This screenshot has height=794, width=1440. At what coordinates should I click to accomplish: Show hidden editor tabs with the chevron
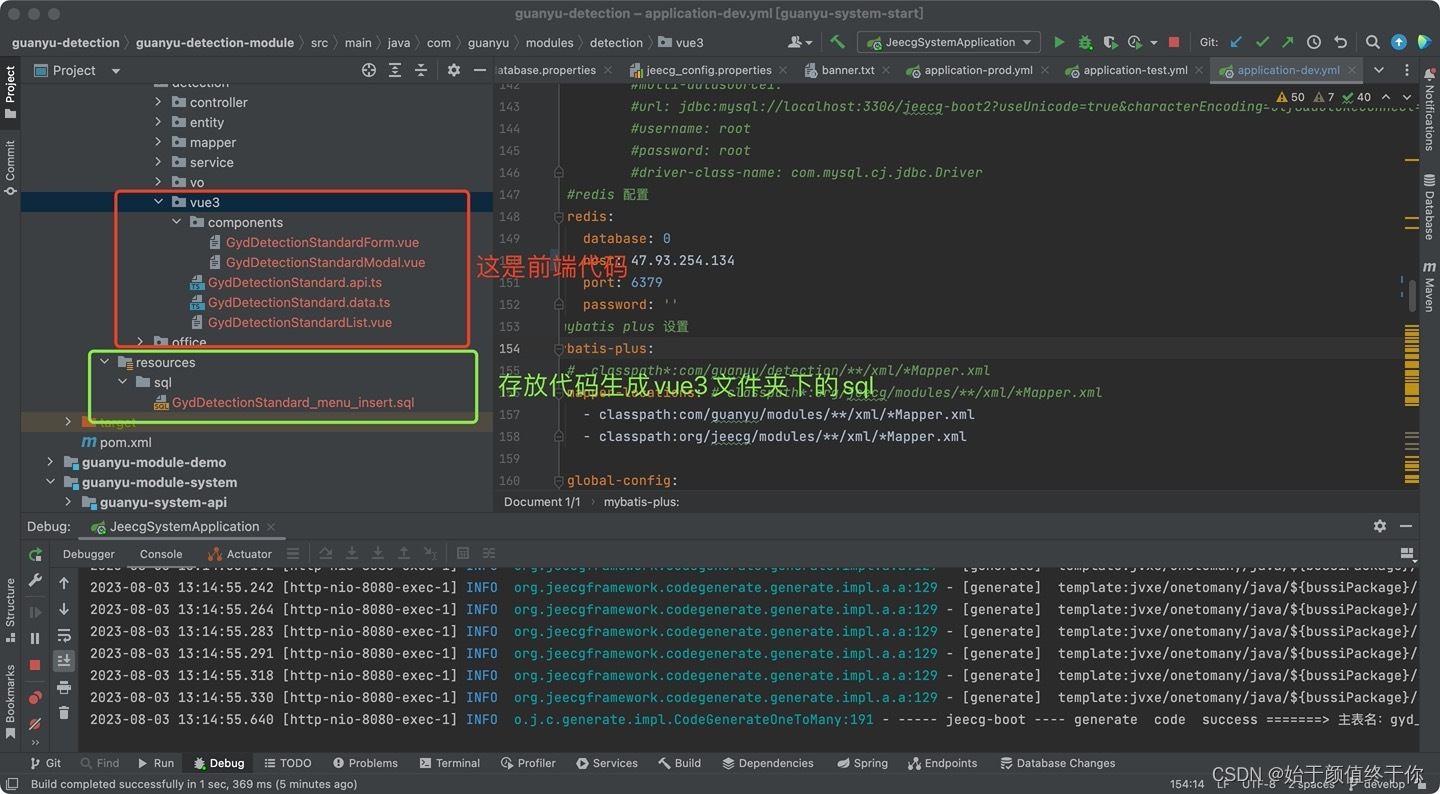(1379, 70)
